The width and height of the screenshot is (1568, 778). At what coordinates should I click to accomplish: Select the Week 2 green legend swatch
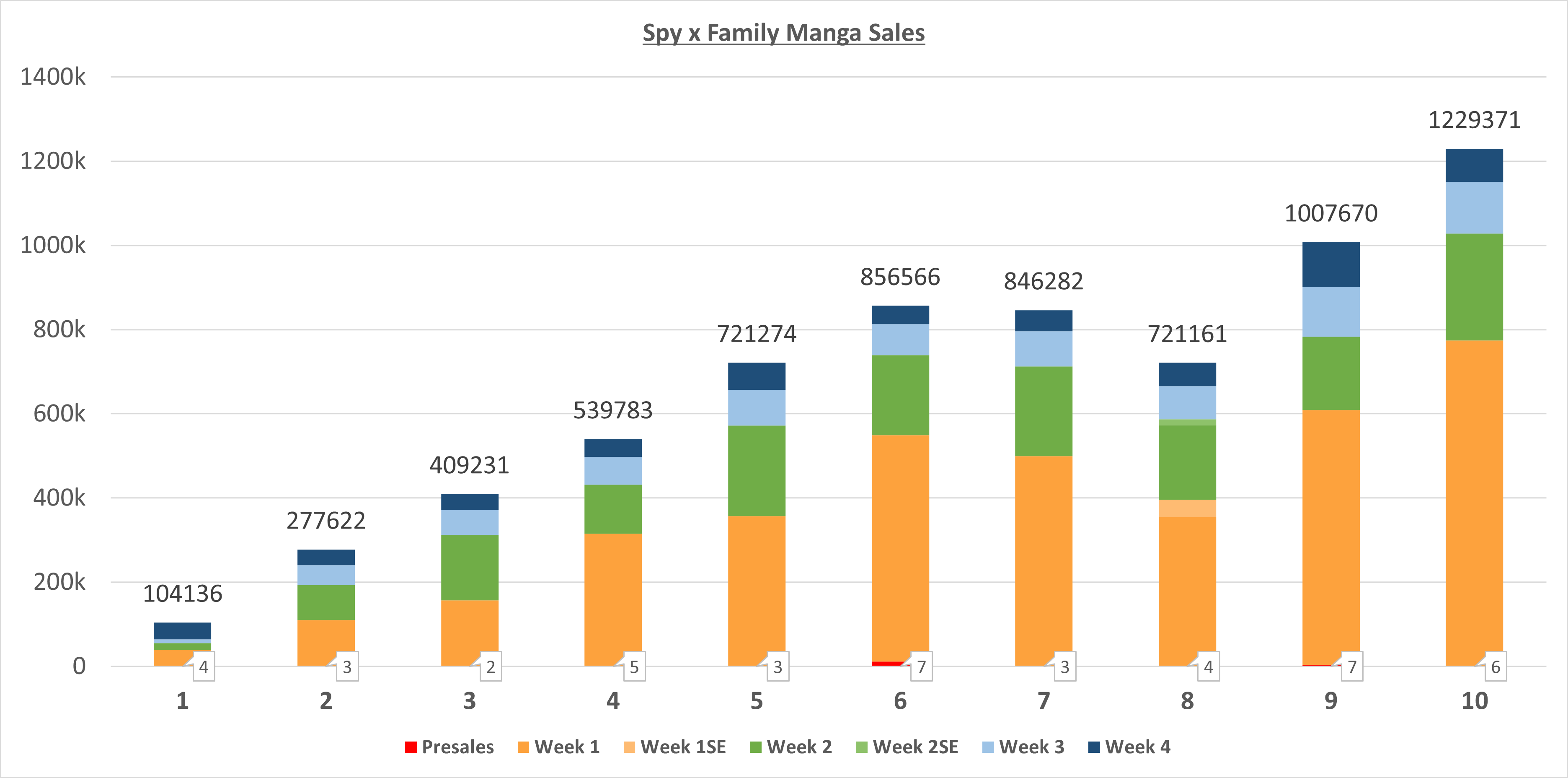point(755,747)
